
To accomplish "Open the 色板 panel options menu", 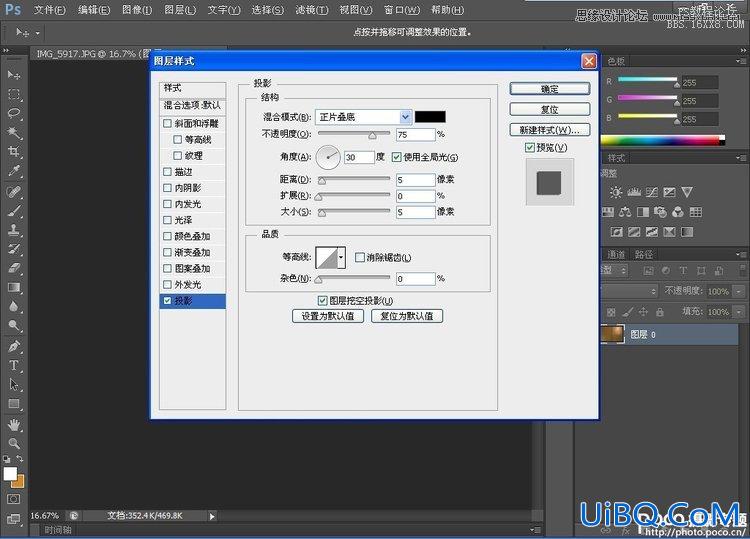I will (x=741, y=61).
